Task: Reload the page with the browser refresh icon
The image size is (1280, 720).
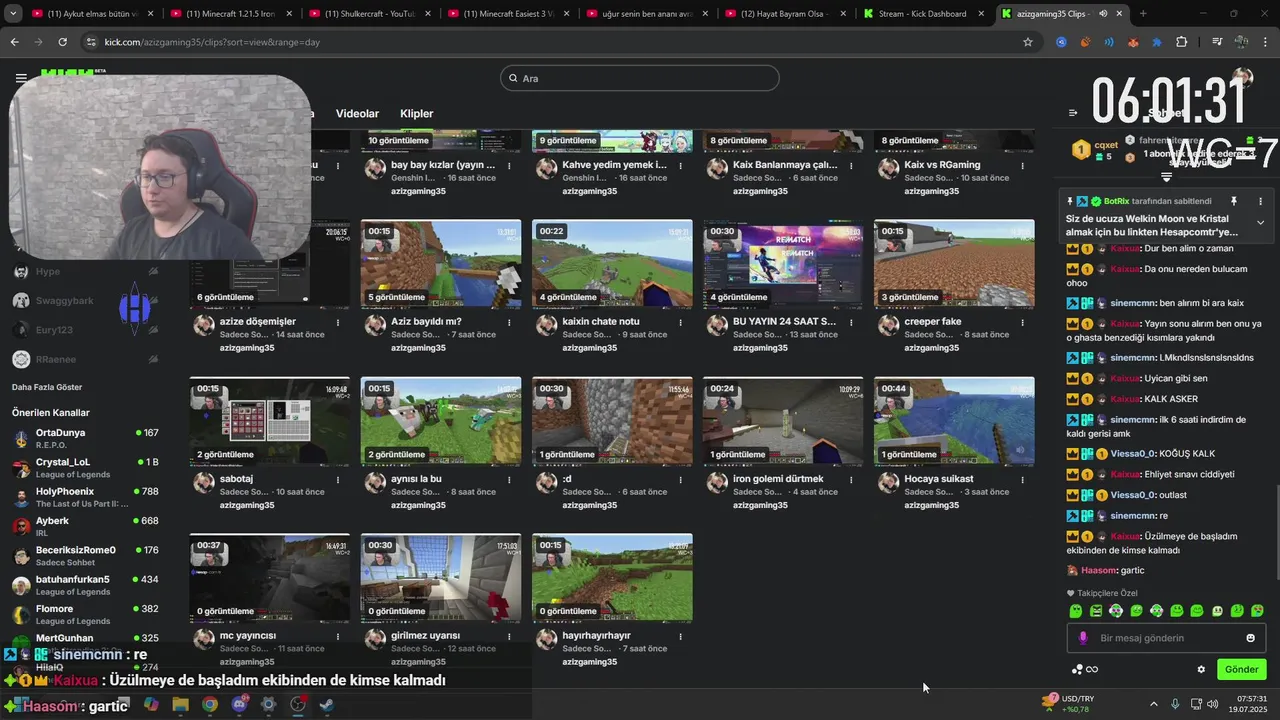Action: 62,42
